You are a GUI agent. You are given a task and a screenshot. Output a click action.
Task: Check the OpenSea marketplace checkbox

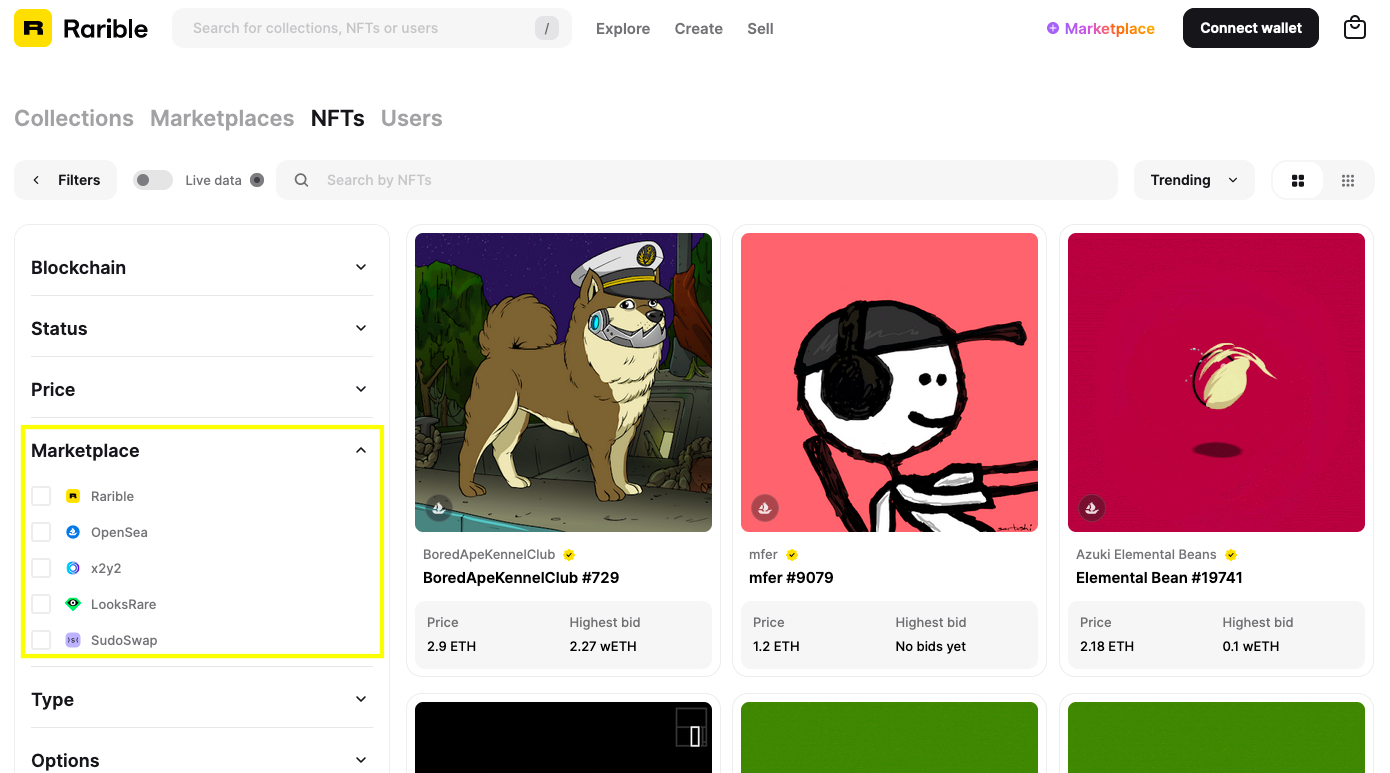point(41,532)
